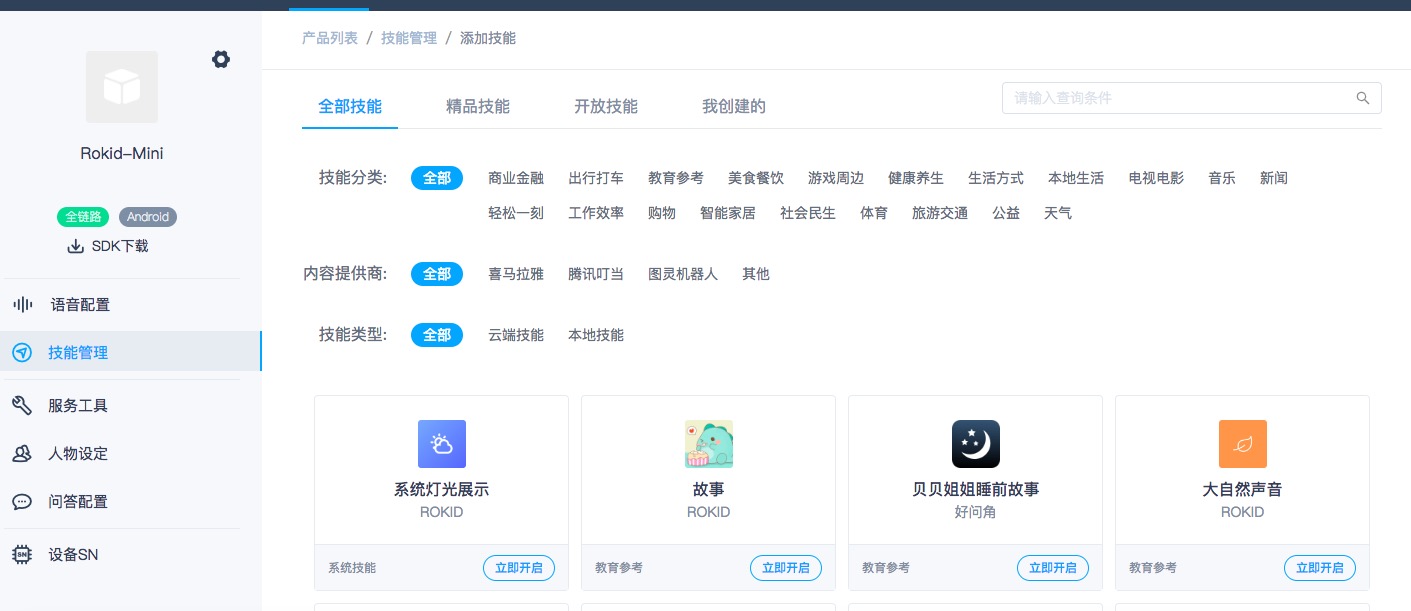Click the 系统灯光展示 skill icon

442,444
